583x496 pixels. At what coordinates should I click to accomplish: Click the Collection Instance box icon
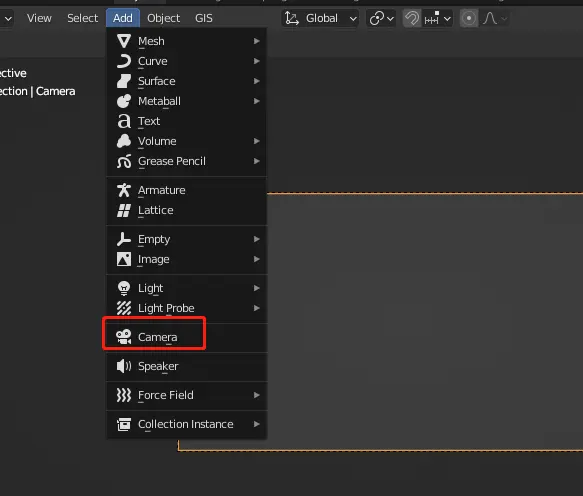pos(124,424)
